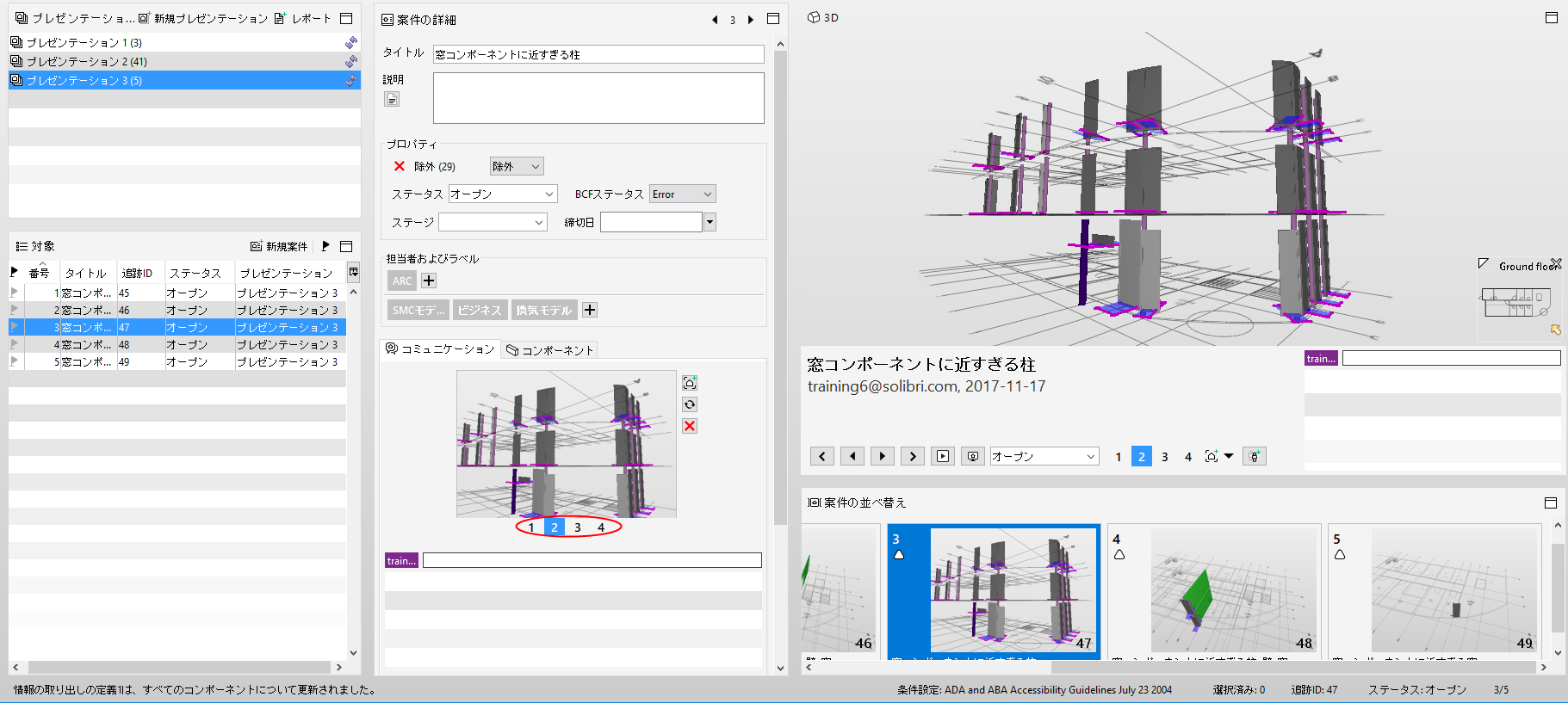
Task: Click the flag icon in 対象 panel header
Action: [x=325, y=246]
